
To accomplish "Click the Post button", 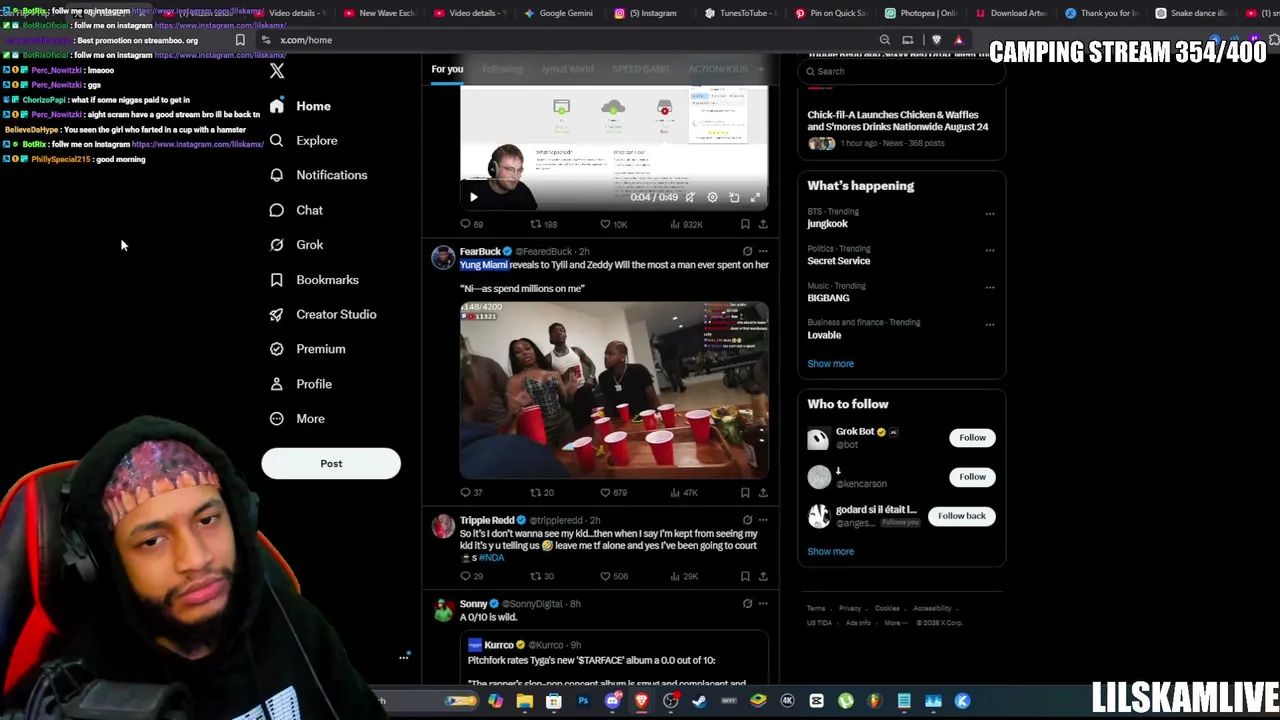I will tap(331, 464).
